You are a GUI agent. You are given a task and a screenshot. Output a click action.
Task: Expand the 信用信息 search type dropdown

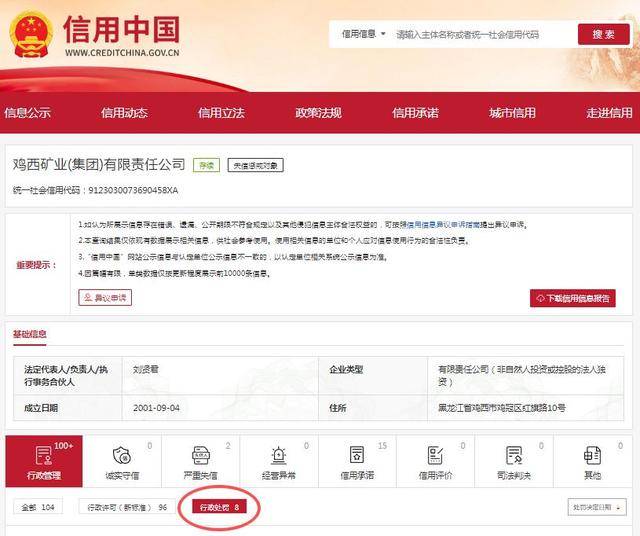pos(364,34)
